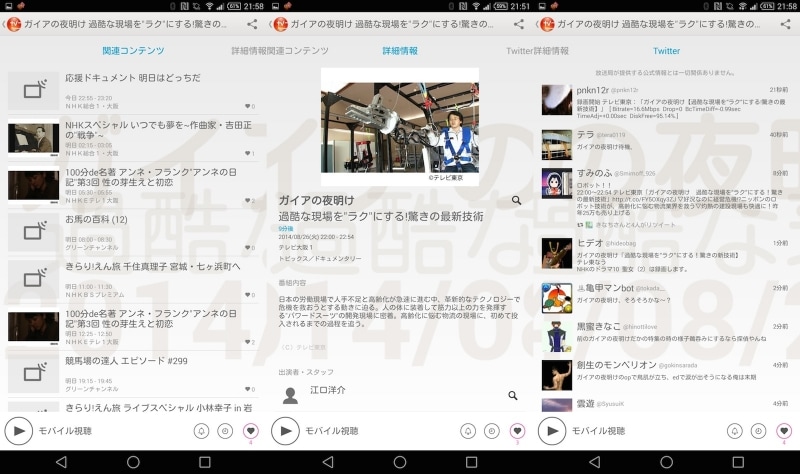Tap bell notification icon in middle screen

point(468,431)
